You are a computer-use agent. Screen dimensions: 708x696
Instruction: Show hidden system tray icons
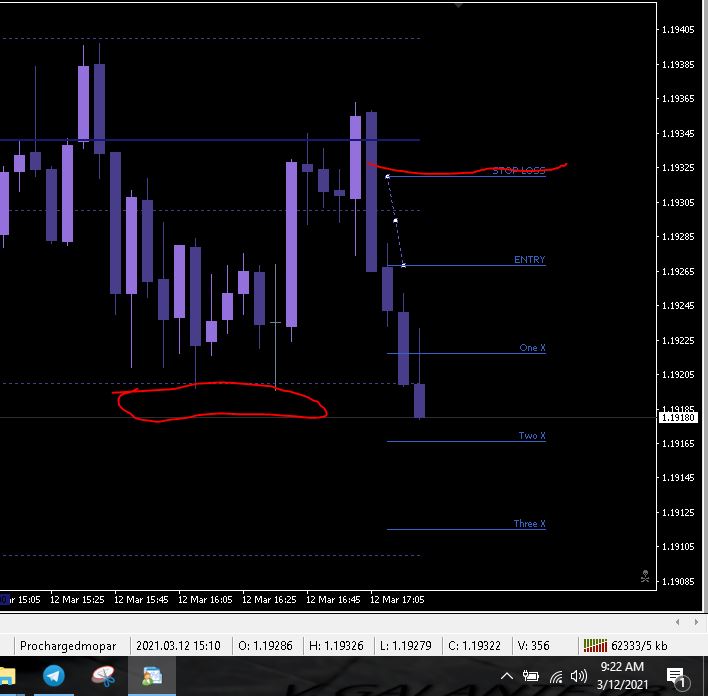507,676
